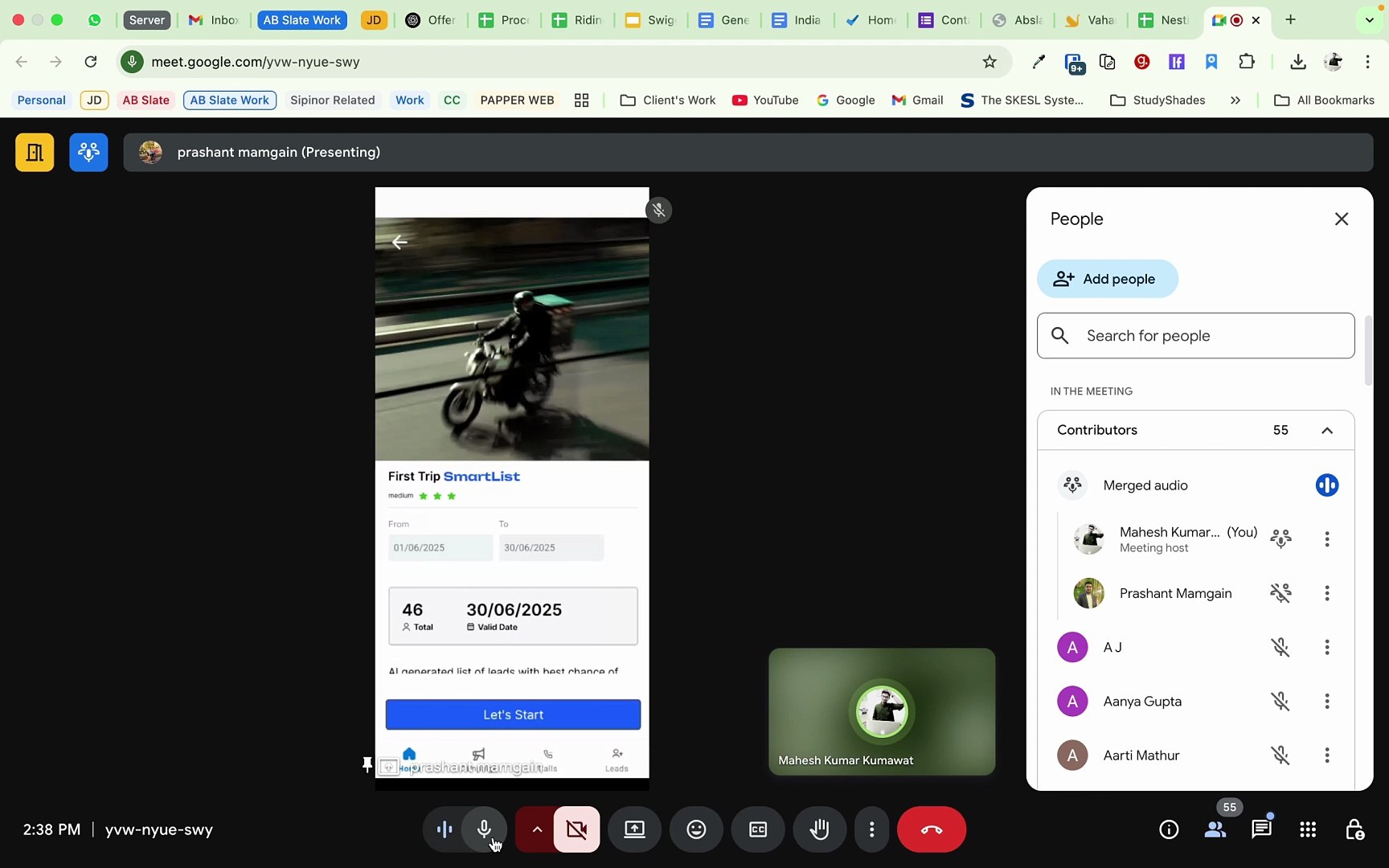Turn on the camera button
Screen dimensions: 1389x868
(576, 829)
